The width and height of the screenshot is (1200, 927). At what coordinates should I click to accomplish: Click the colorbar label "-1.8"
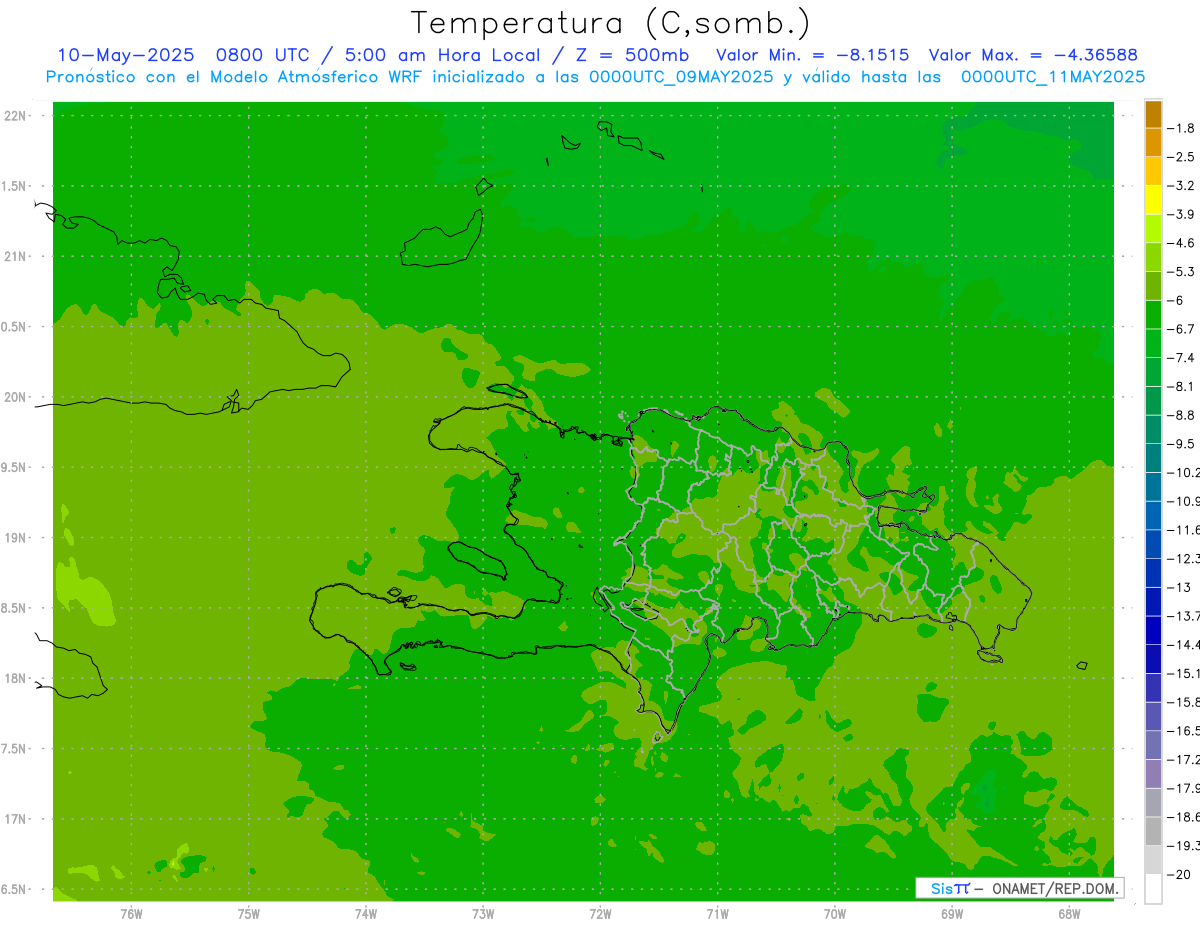pos(1181,128)
